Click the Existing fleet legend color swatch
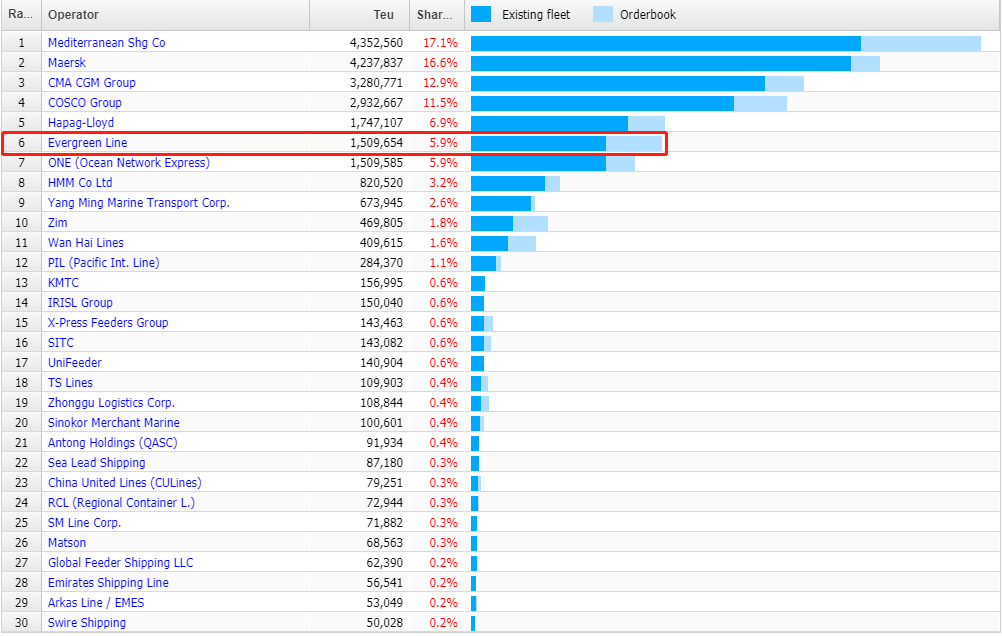Image resolution: width=1002 pixels, height=636 pixels. (481, 14)
